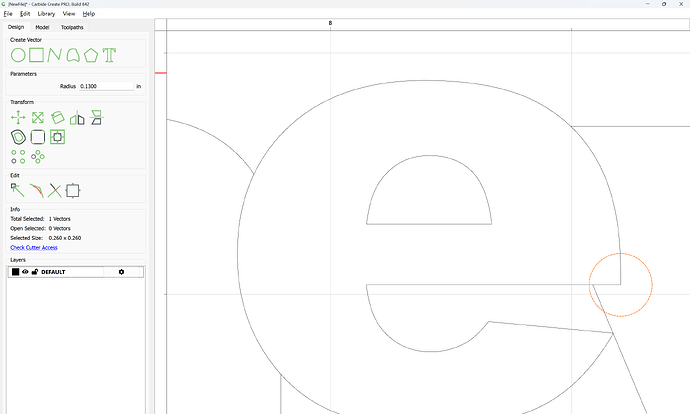Click the Check Cutter Access link
This screenshot has height=414, width=690.
[x=34, y=247]
